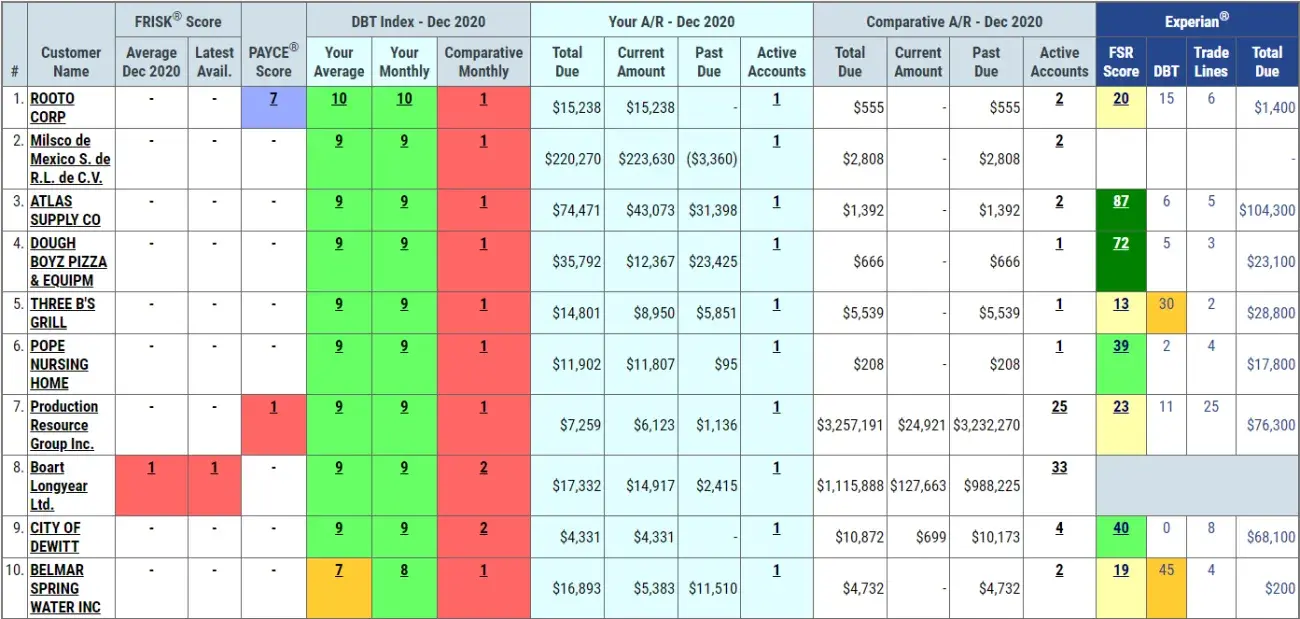Open ATLAS SUPPLY CO customer record

[x=65, y=210]
